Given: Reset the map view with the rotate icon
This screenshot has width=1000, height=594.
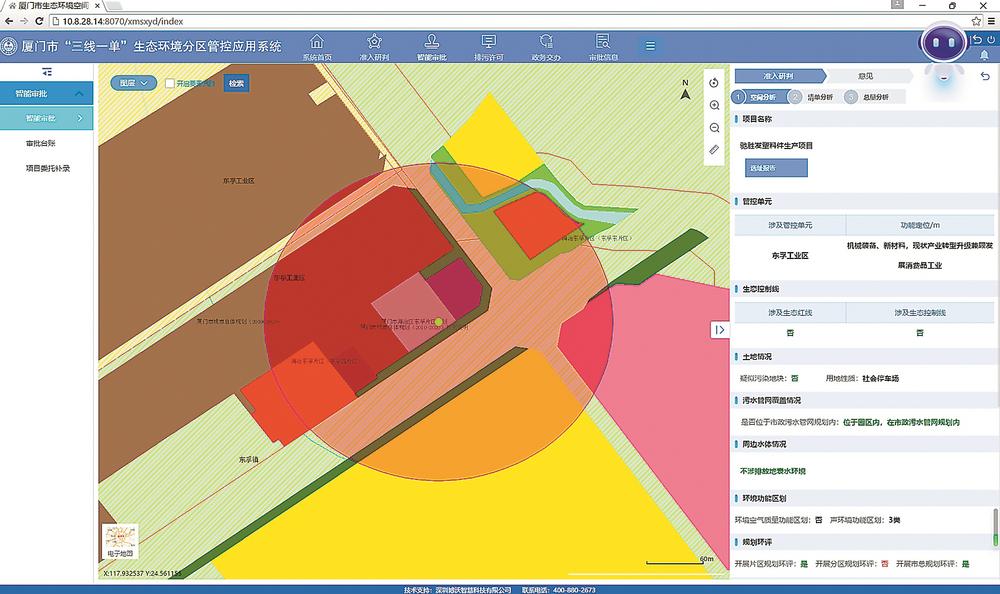Looking at the screenshot, I should 714,83.
